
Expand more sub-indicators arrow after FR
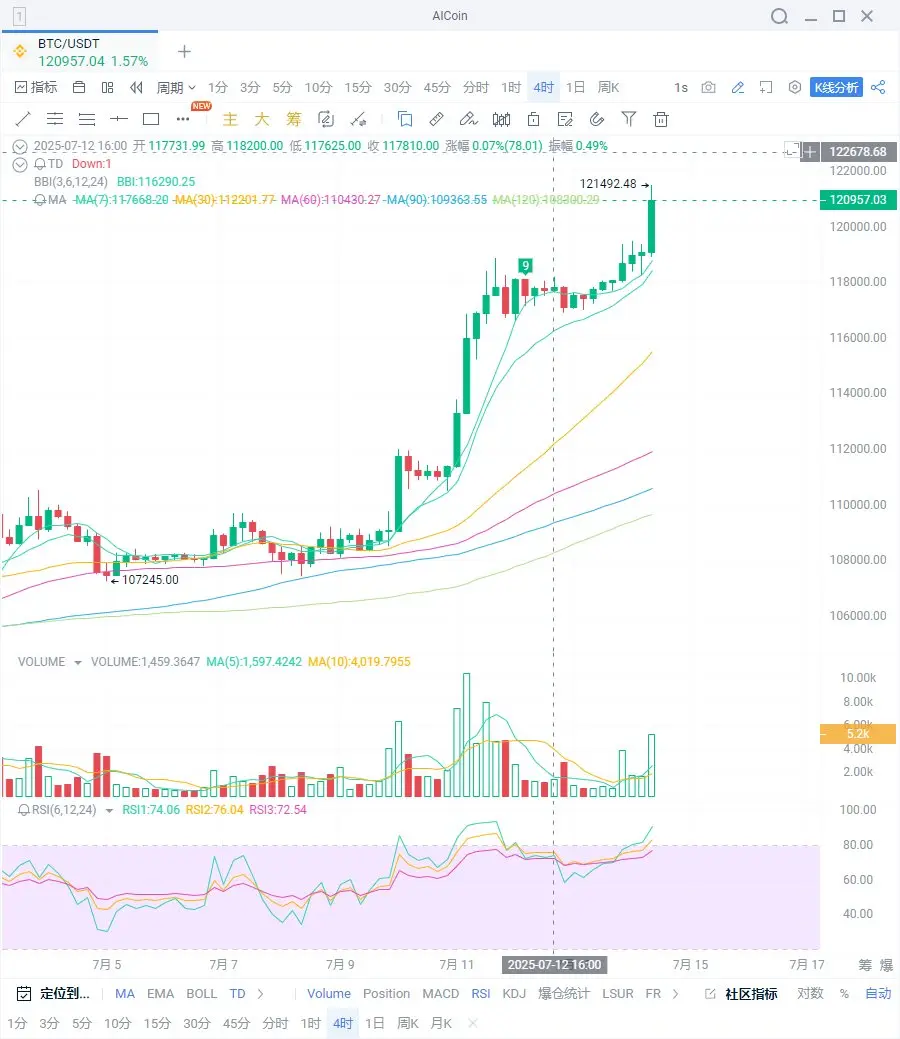(675, 993)
